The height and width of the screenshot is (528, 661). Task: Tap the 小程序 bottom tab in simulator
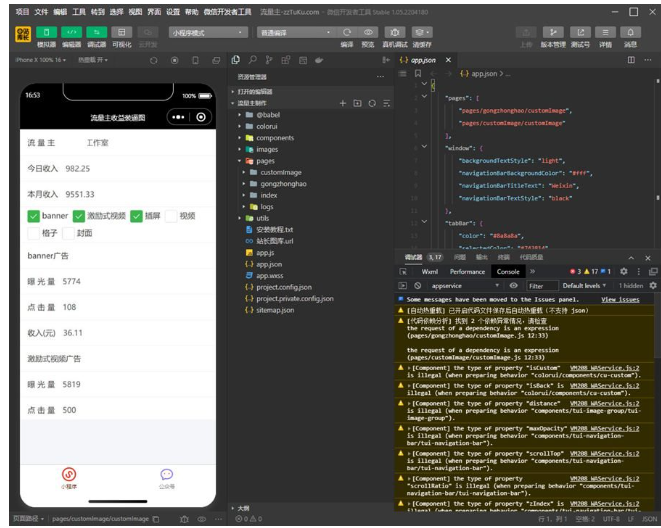tap(69, 478)
